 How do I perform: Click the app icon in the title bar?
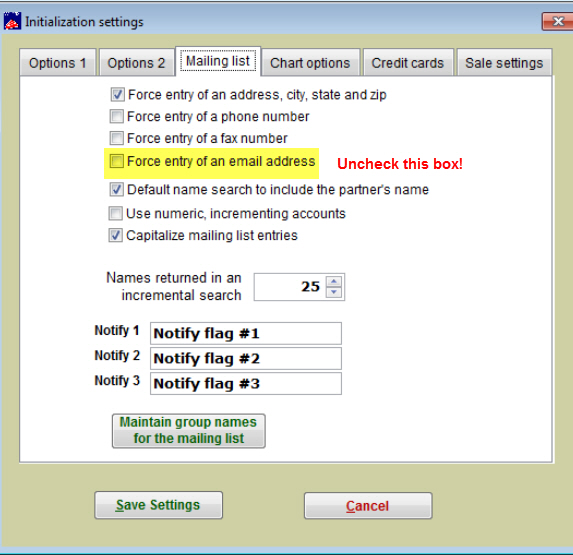click(12, 21)
